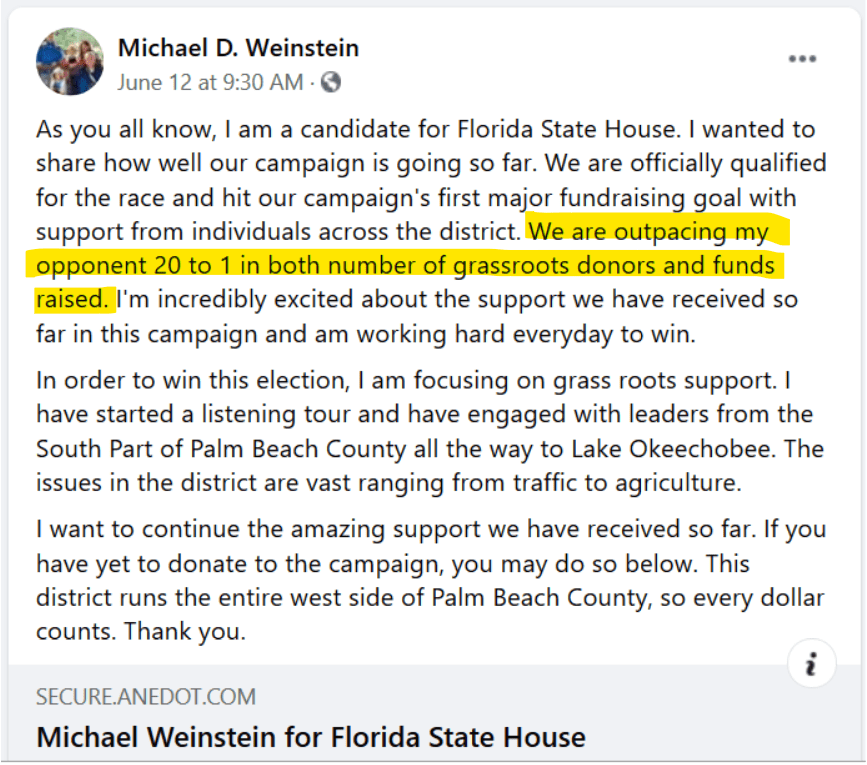The image size is (867, 765).
Task: Click the link info 'i' icon
Action: click(x=811, y=663)
